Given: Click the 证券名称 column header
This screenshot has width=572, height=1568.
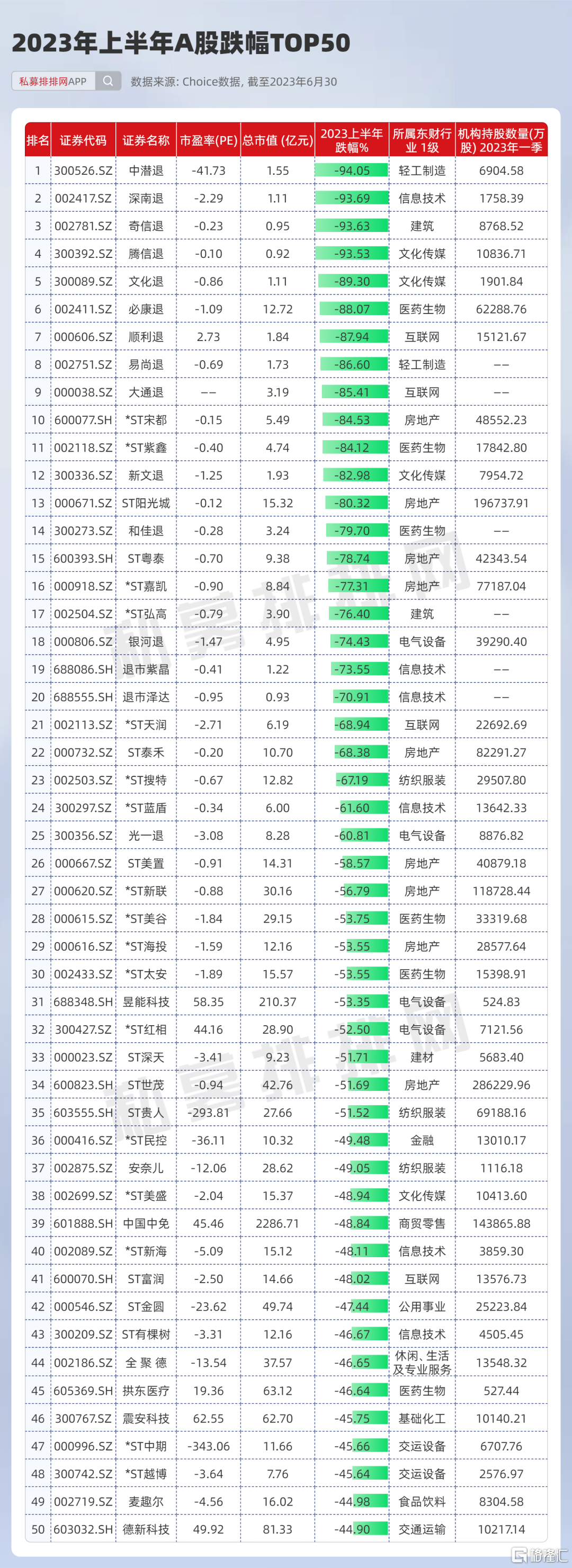Looking at the screenshot, I should pyautogui.click(x=146, y=140).
